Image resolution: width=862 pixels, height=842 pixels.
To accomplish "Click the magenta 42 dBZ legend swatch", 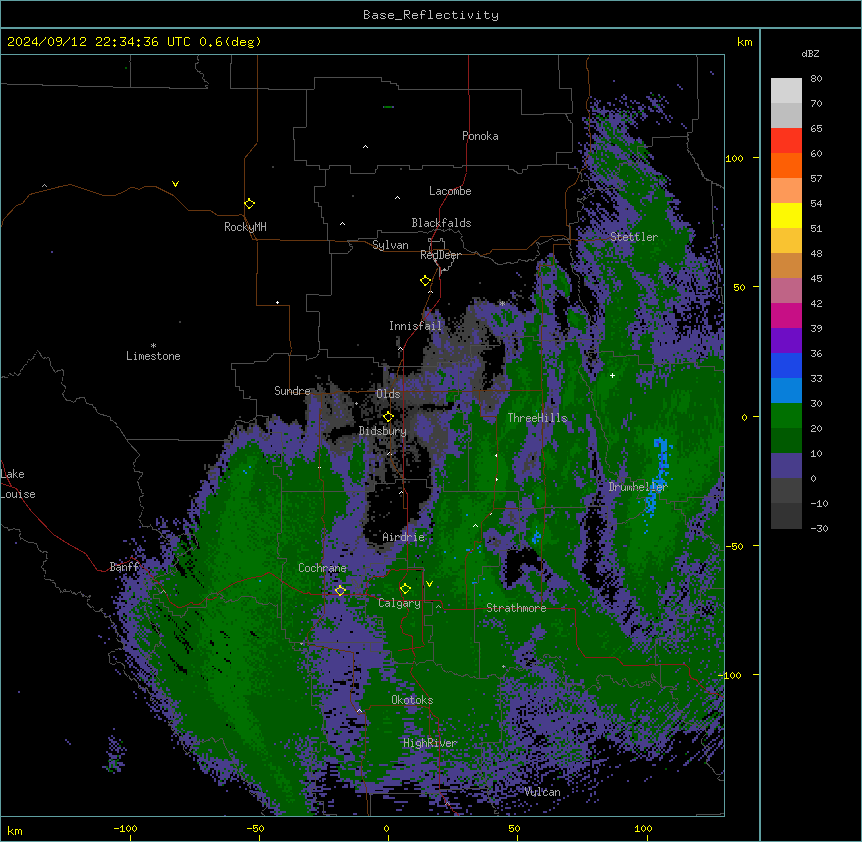I will pos(786,315).
